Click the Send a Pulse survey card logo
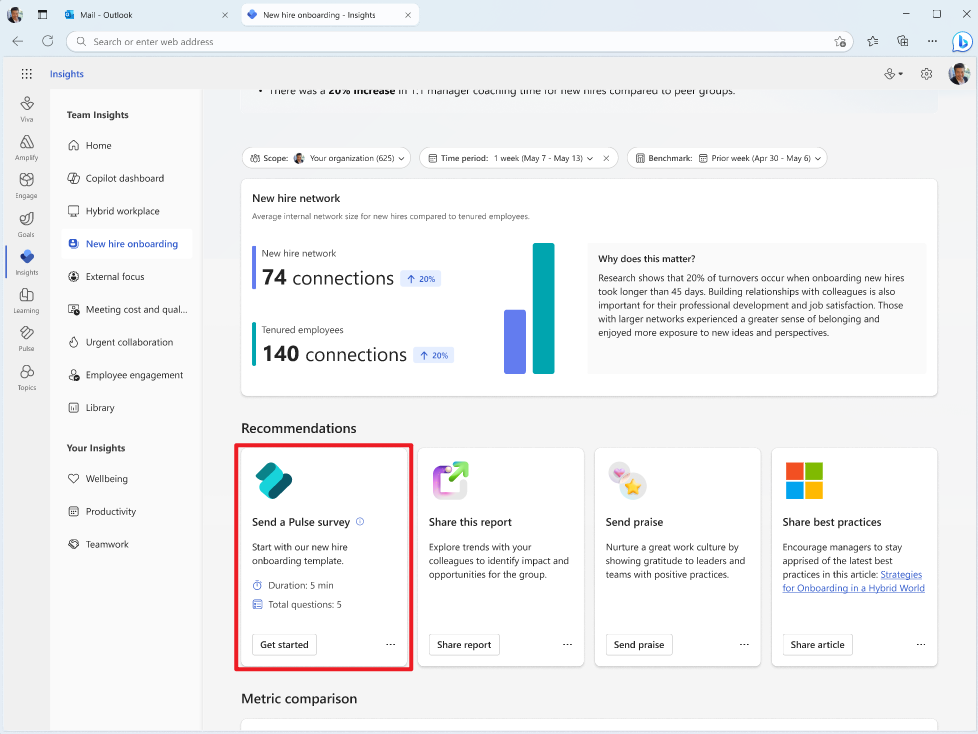Screen dimensions: 978x734 point(274,481)
